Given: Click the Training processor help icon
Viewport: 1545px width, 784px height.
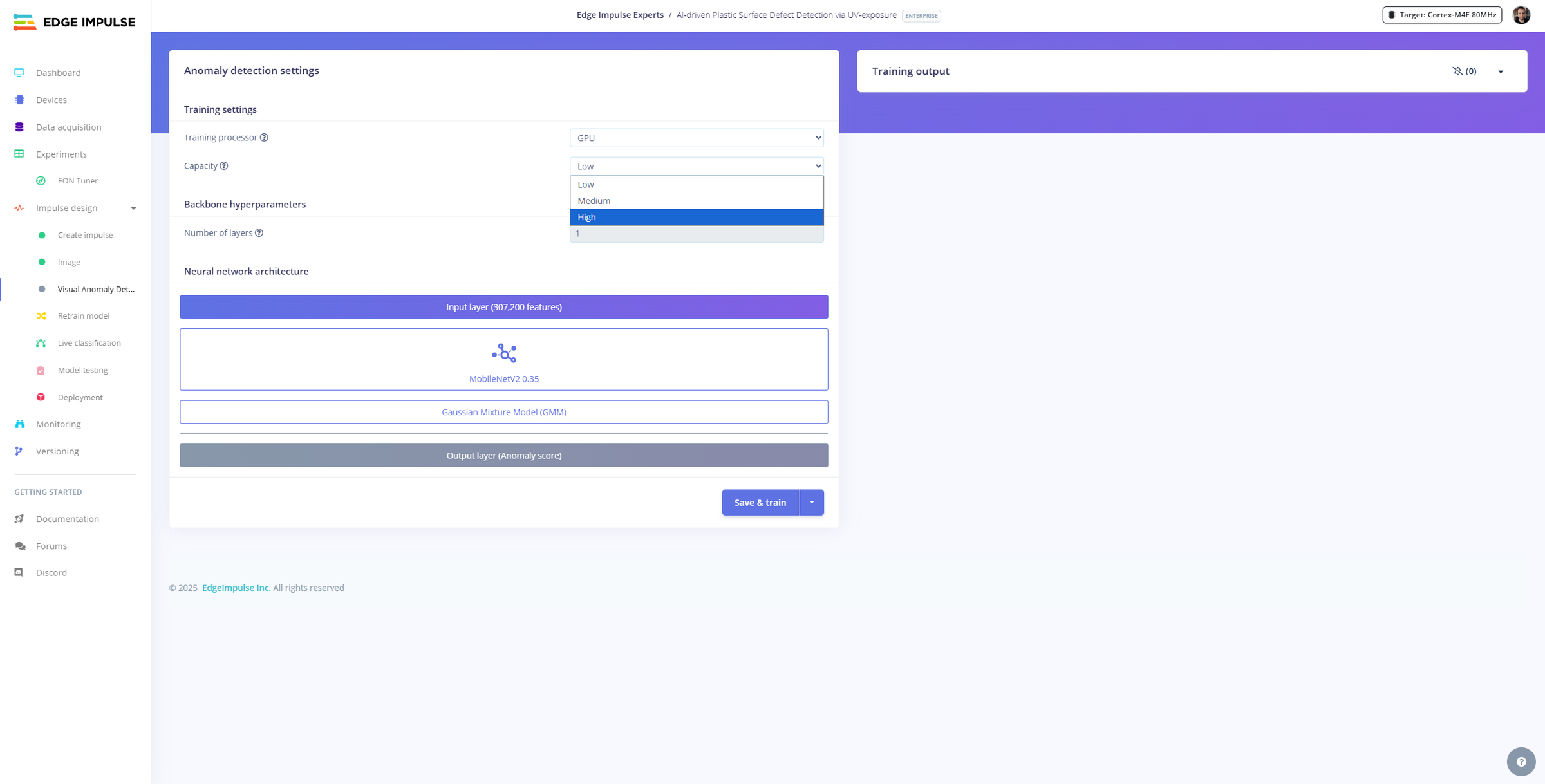Looking at the screenshot, I should 264,138.
